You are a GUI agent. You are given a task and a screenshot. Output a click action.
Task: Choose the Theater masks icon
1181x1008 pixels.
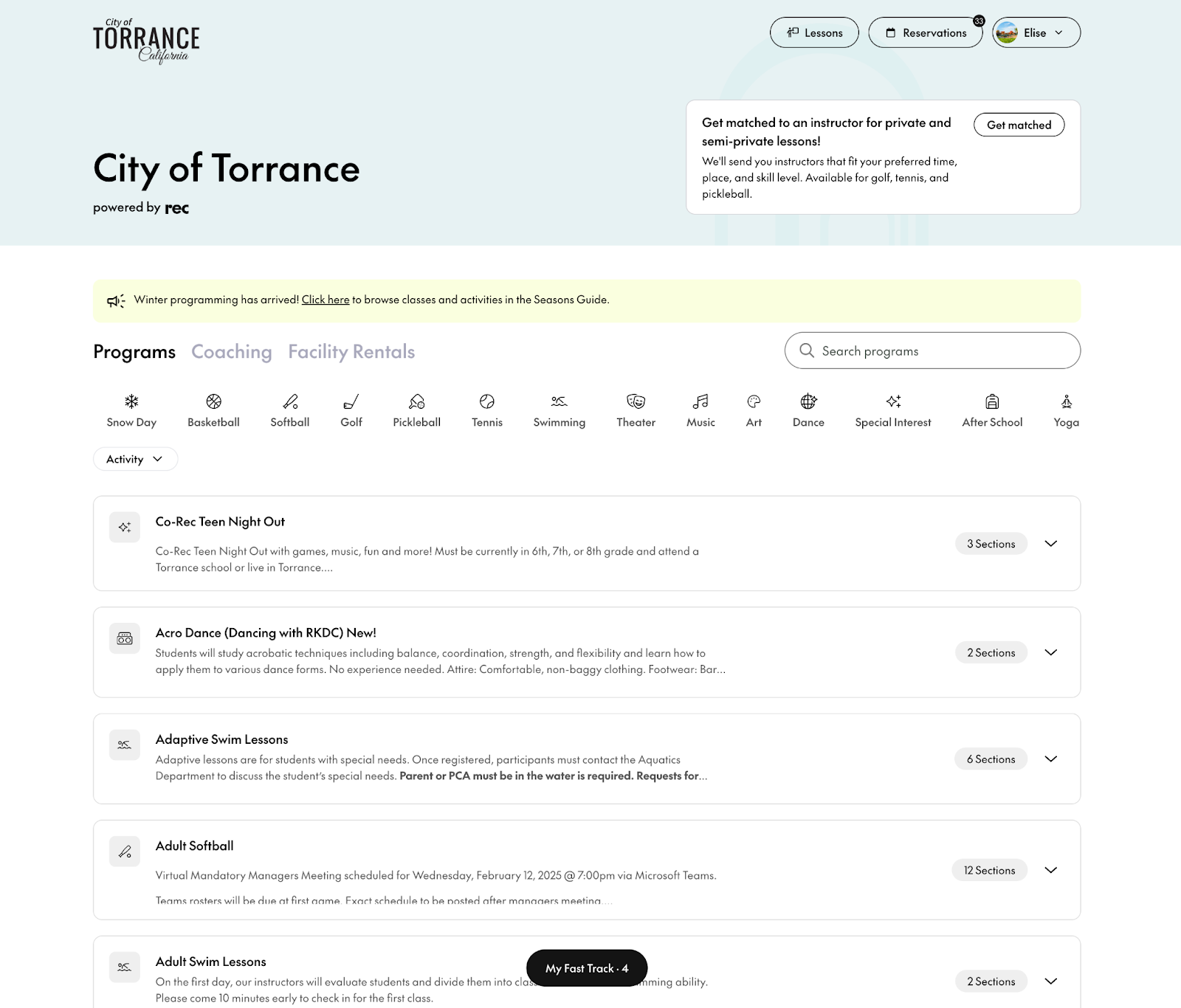click(x=636, y=401)
